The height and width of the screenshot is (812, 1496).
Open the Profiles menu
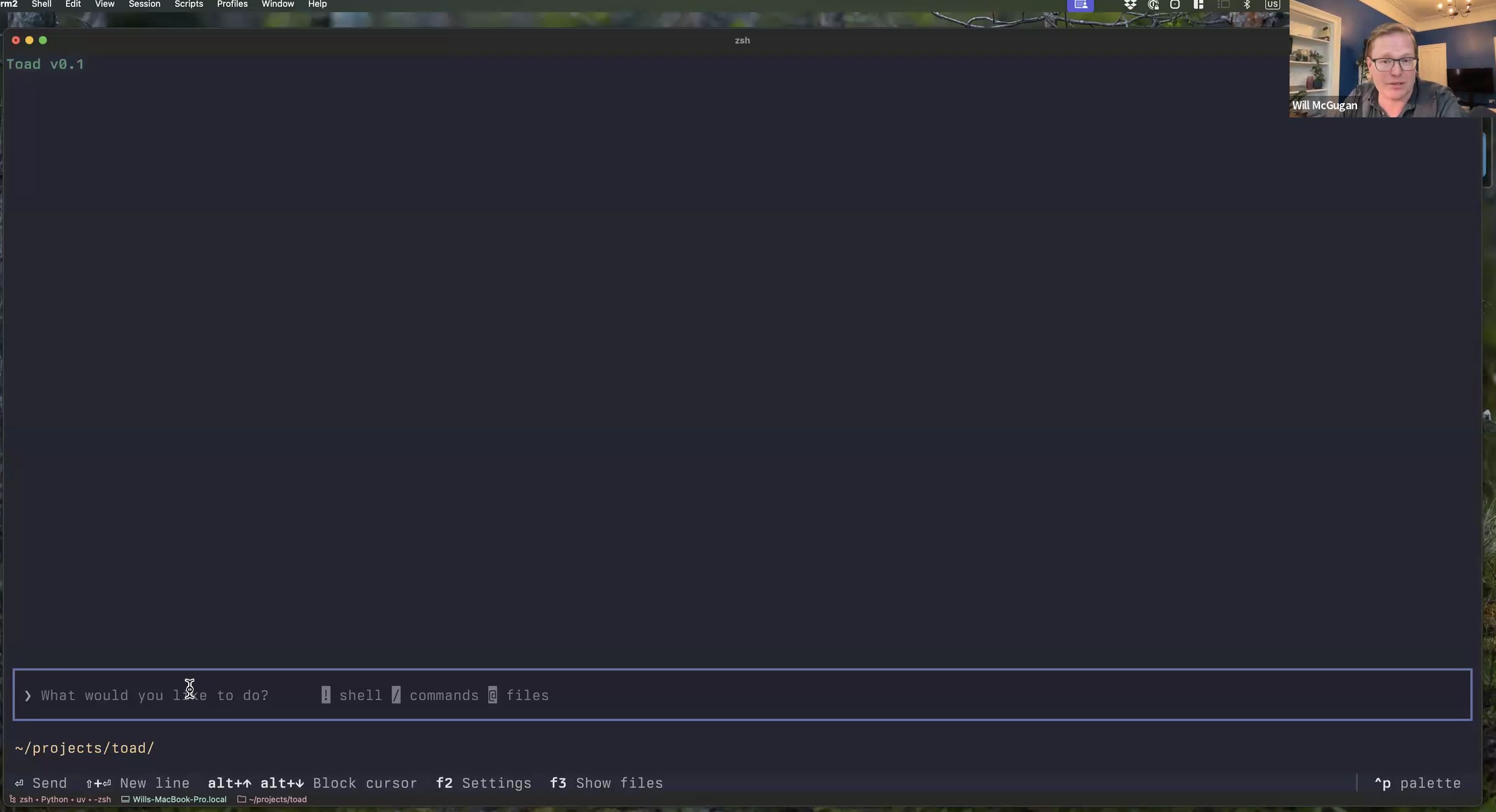coord(232,5)
